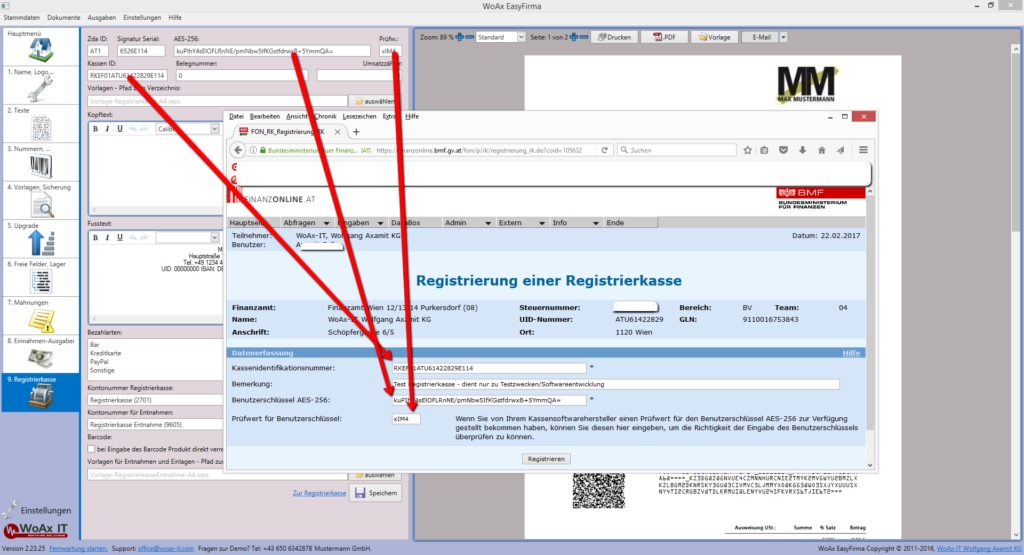The height and width of the screenshot is (555, 1024).
Task: Apply bold in Kopftext editor toolbar
Action: [x=95, y=129]
